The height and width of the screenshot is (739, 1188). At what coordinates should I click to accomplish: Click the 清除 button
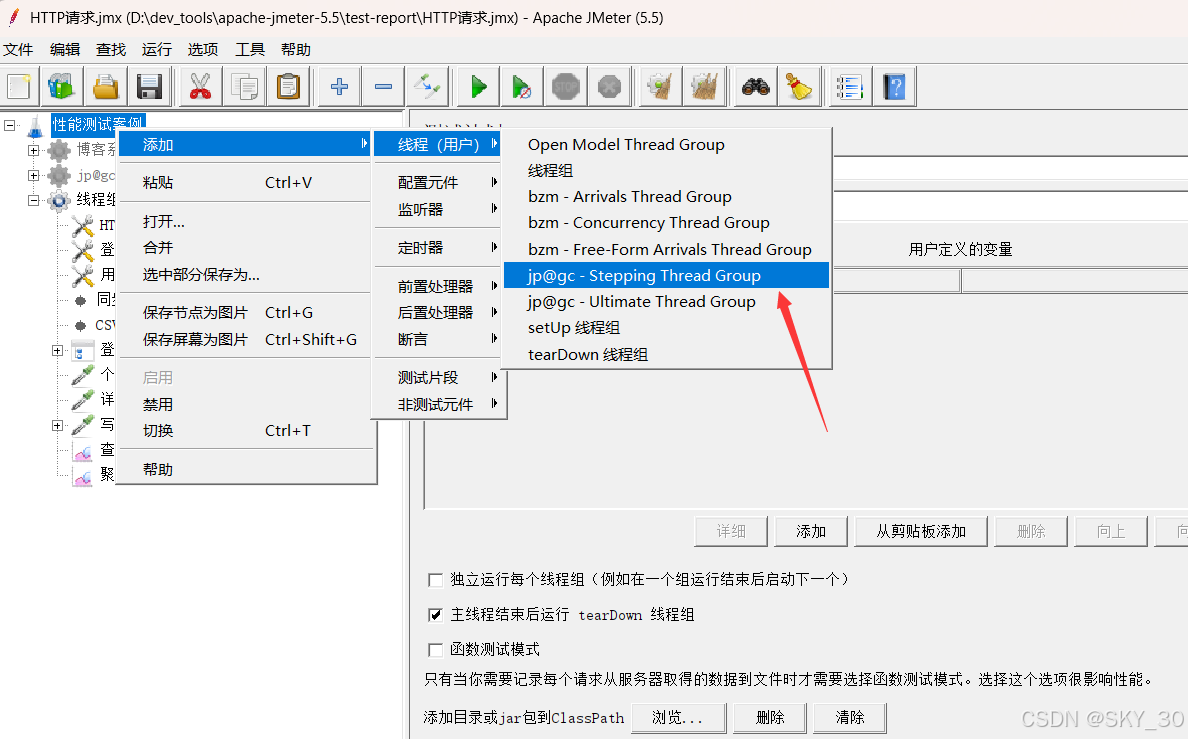849,717
